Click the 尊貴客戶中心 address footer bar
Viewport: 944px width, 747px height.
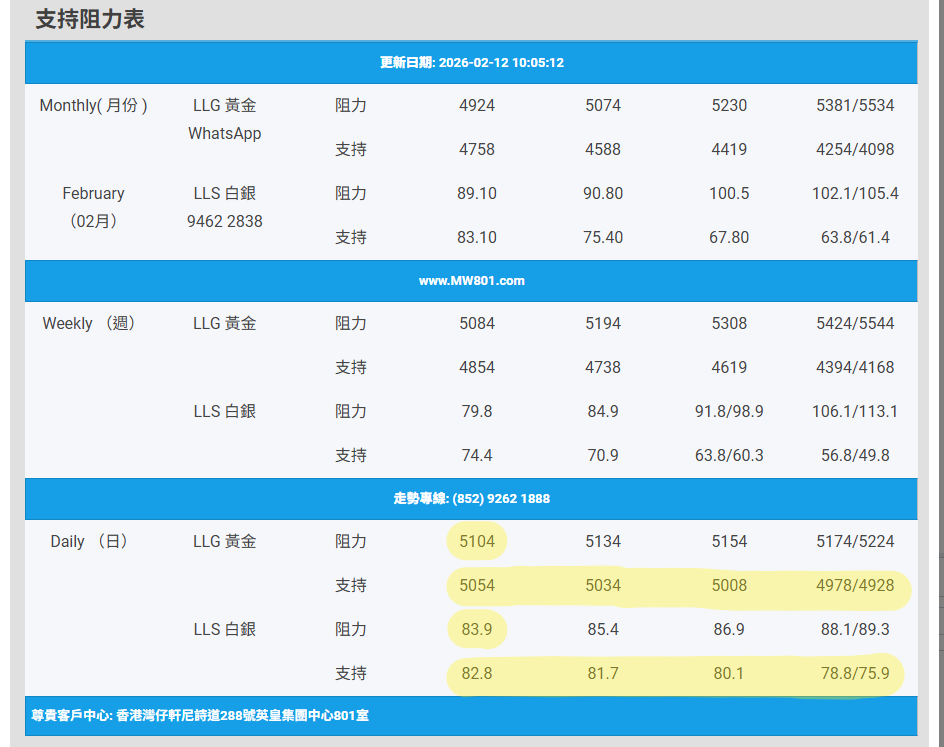[x=200, y=716]
